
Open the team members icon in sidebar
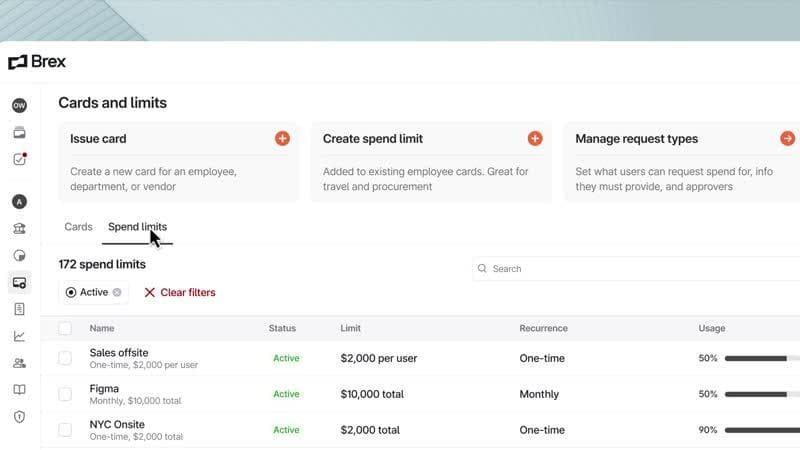[19, 363]
